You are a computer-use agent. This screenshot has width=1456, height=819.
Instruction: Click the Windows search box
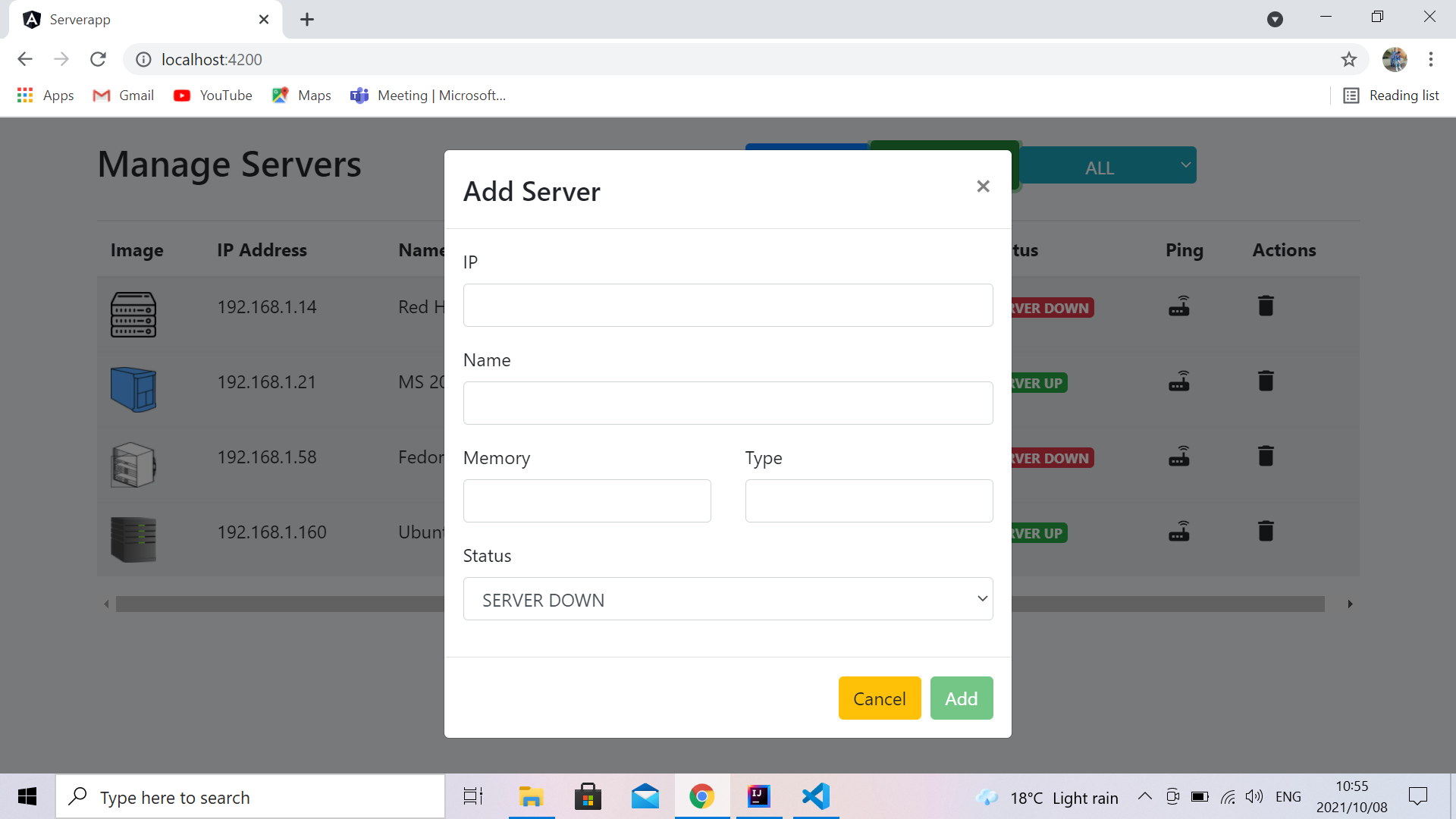point(250,797)
